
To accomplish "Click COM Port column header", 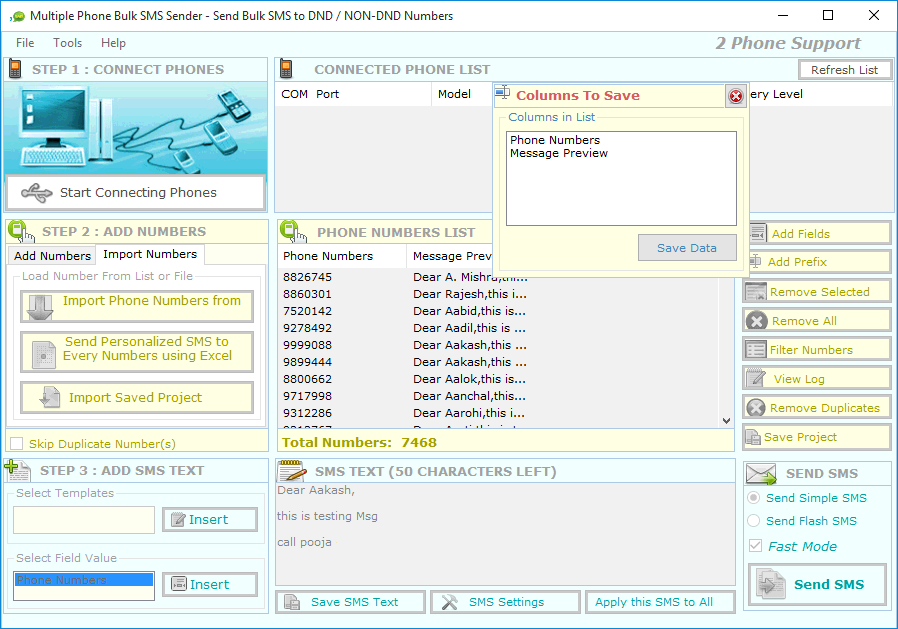I will [x=353, y=94].
